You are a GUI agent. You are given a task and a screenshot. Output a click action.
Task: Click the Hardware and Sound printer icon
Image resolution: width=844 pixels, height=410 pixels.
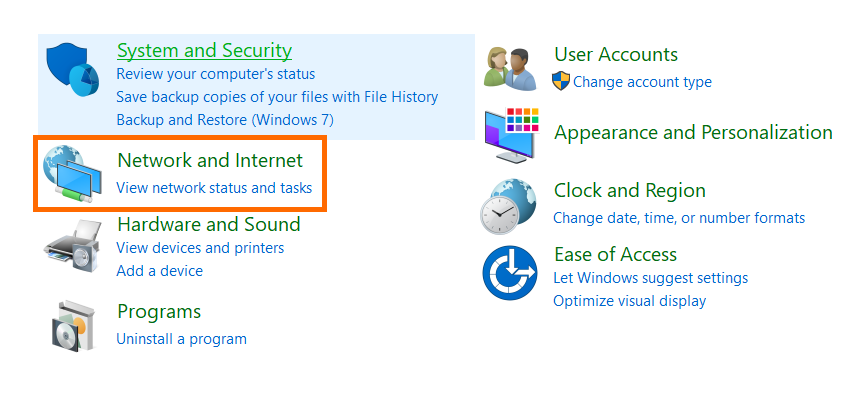73,242
